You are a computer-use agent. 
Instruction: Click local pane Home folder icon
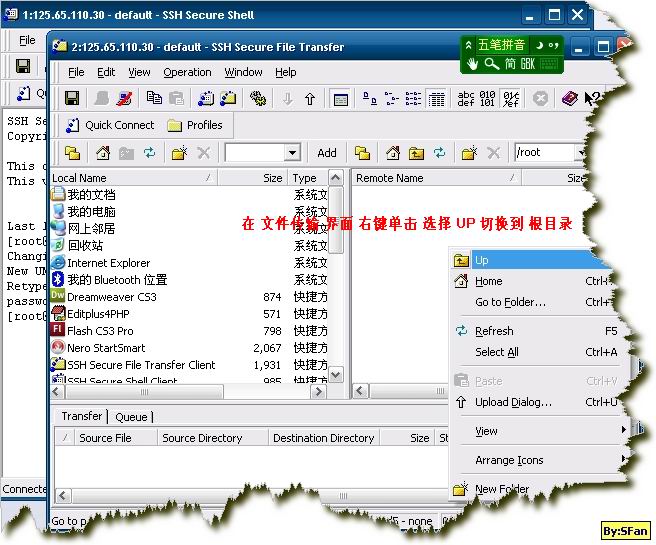pos(102,153)
